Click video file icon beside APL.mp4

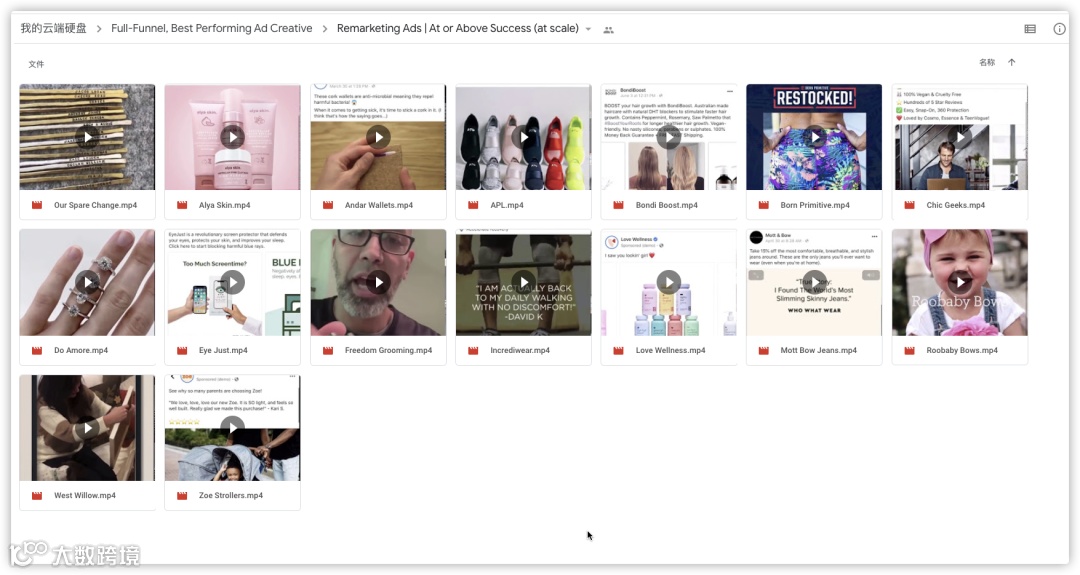pyautogui.click(x=473, y=205)
